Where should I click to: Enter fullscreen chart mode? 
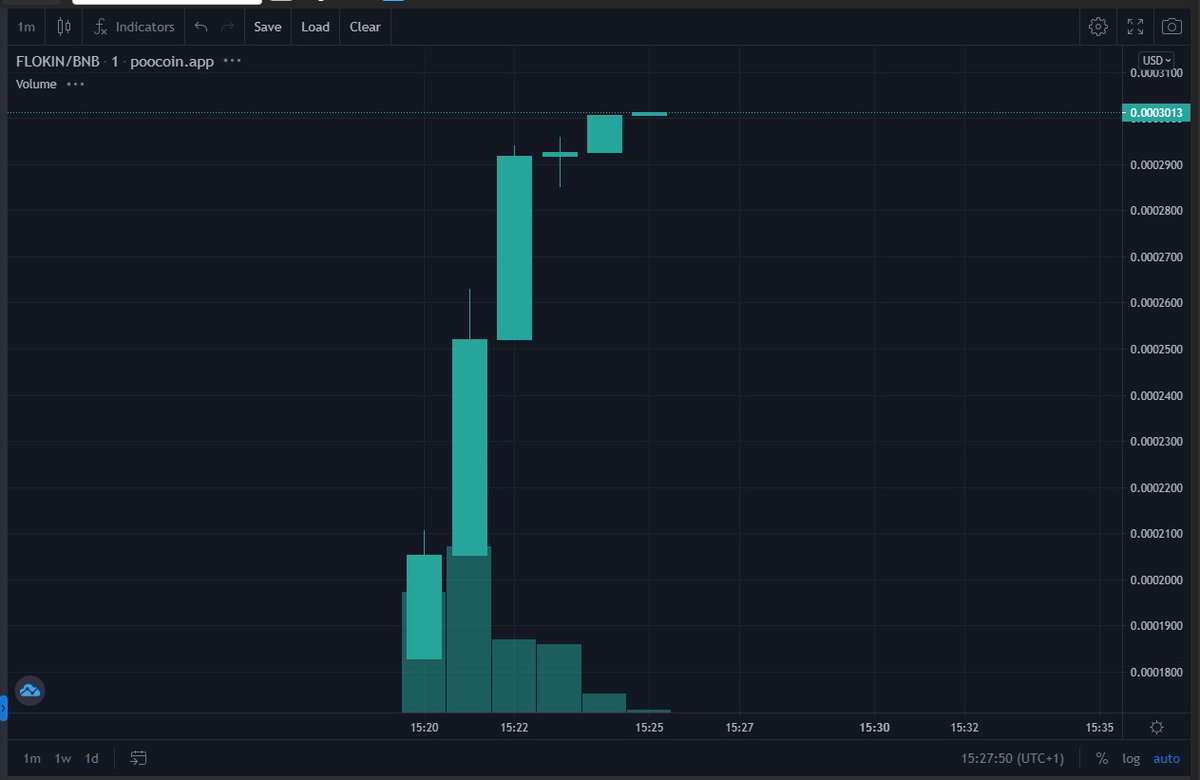click(1135, 27)
